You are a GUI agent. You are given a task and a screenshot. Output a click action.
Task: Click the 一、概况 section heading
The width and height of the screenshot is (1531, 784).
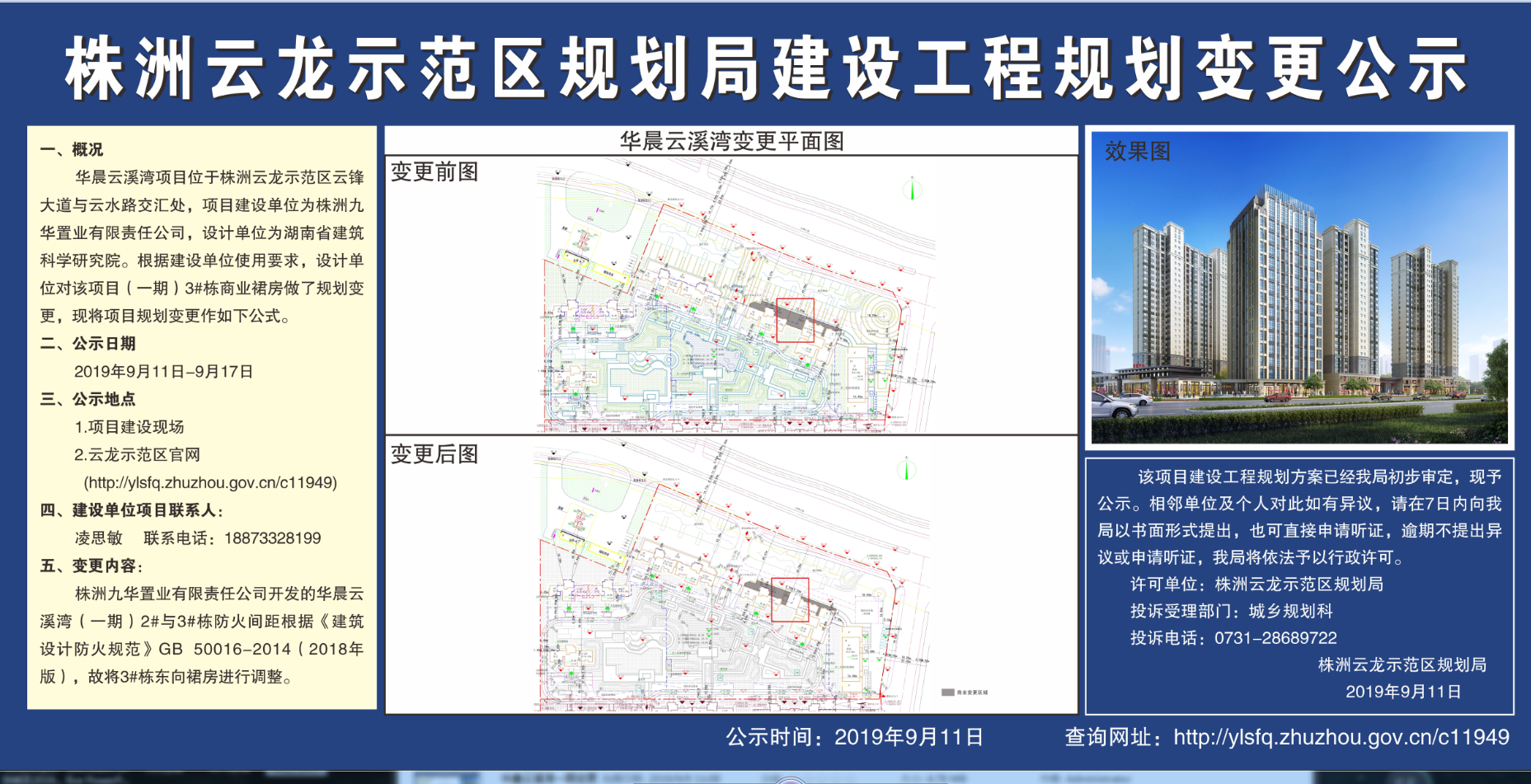72,149
